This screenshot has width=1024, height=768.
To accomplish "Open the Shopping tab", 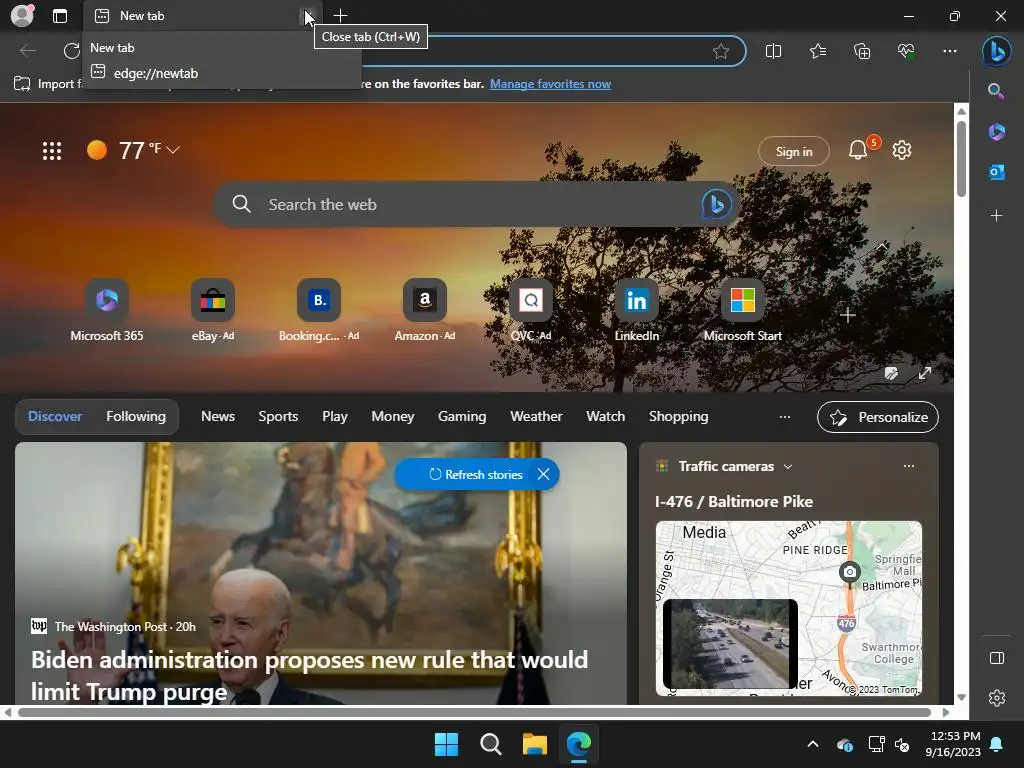I will pyautogui.click(x=679, y=417).
